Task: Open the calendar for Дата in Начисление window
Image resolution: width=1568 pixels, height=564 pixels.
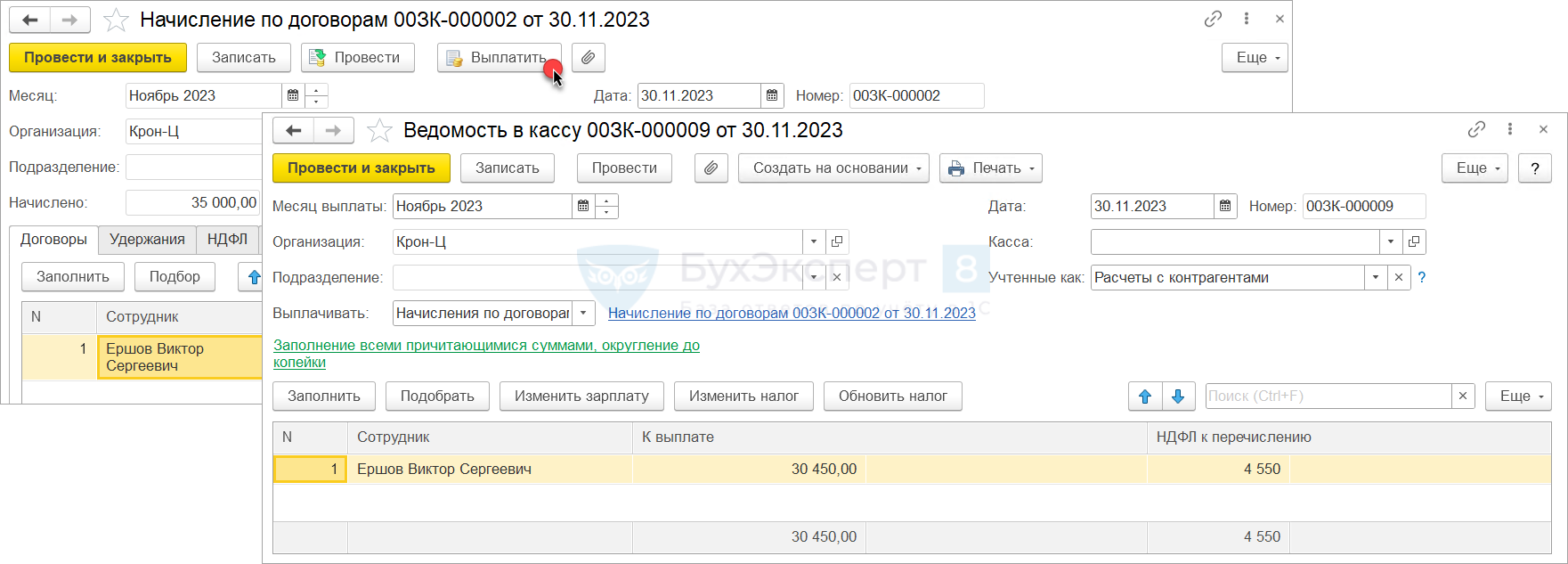Action: pyautogui.click(x=773, y=95)
